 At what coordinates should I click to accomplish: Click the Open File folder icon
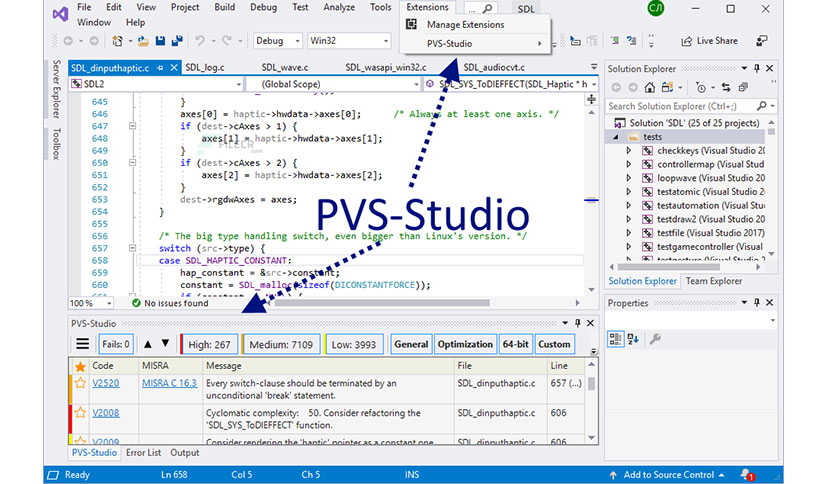click(x=143, y=41)
